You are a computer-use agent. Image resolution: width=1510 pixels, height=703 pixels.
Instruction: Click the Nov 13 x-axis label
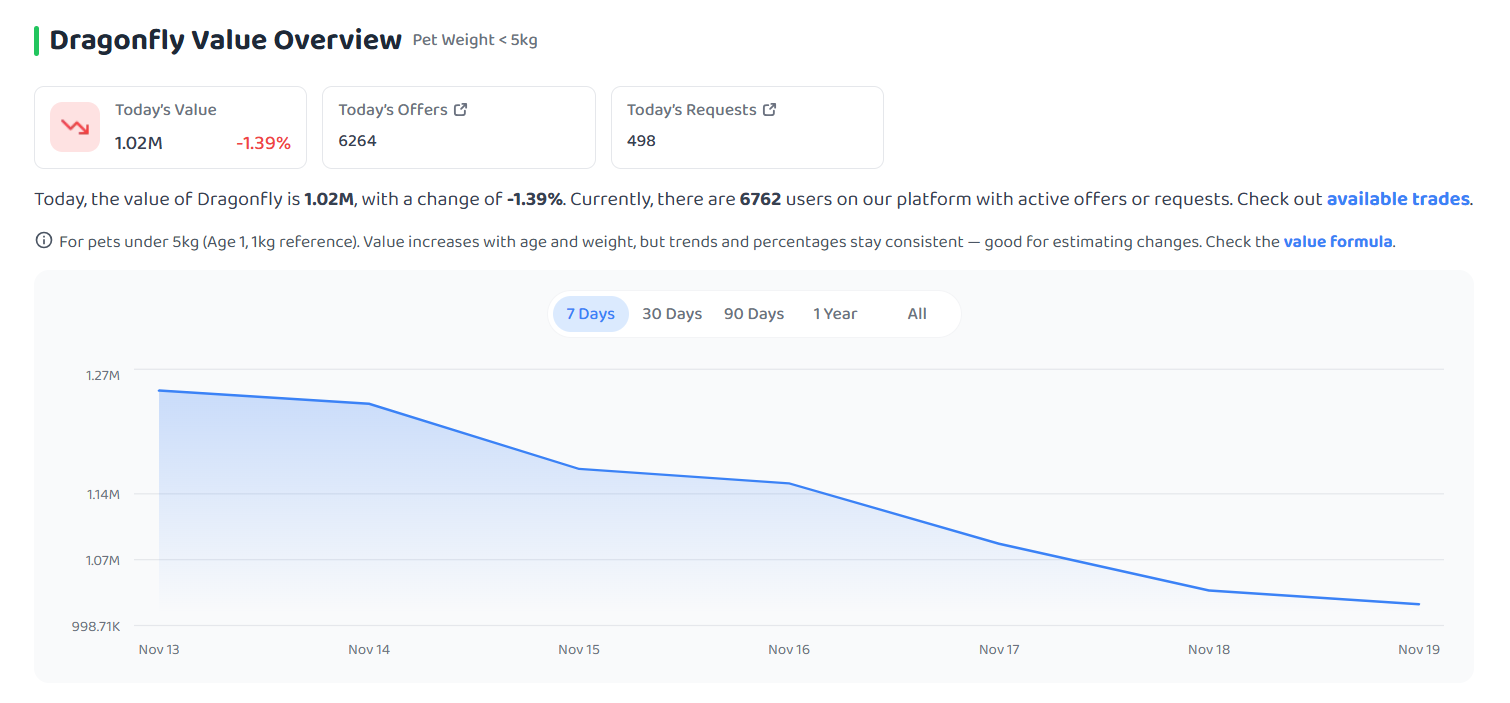point(159,650)
